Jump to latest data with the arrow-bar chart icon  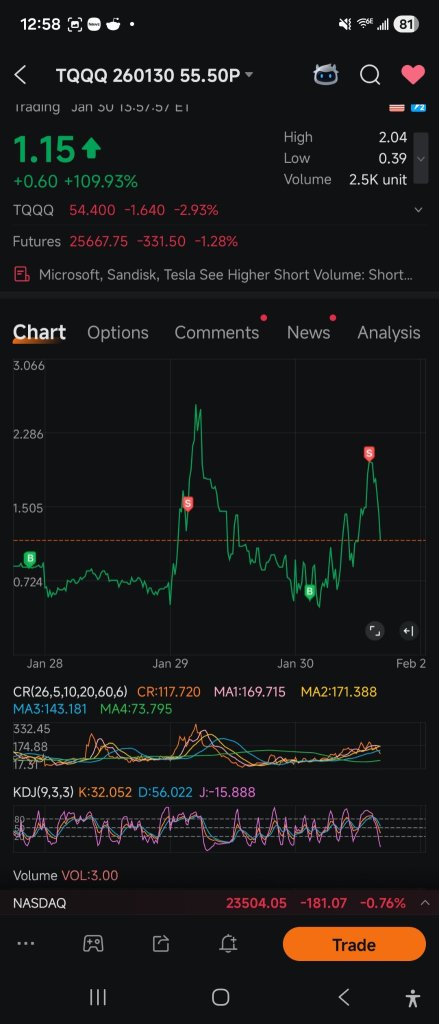[408, 631]
